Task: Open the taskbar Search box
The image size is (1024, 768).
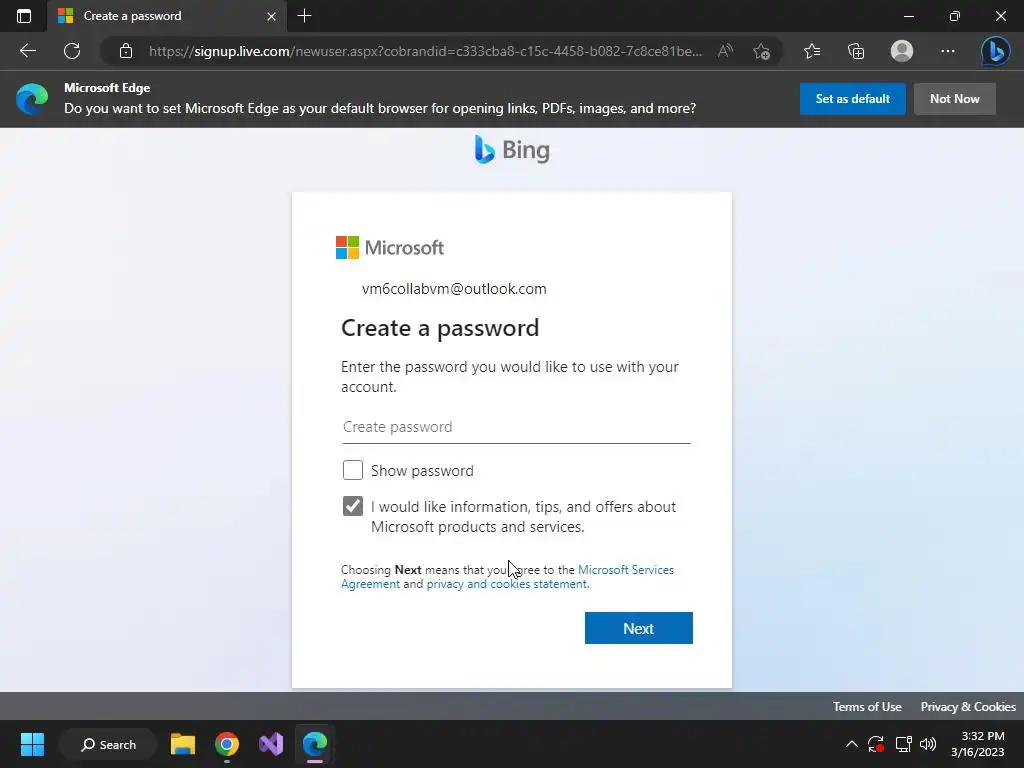Action: point(108,744)
